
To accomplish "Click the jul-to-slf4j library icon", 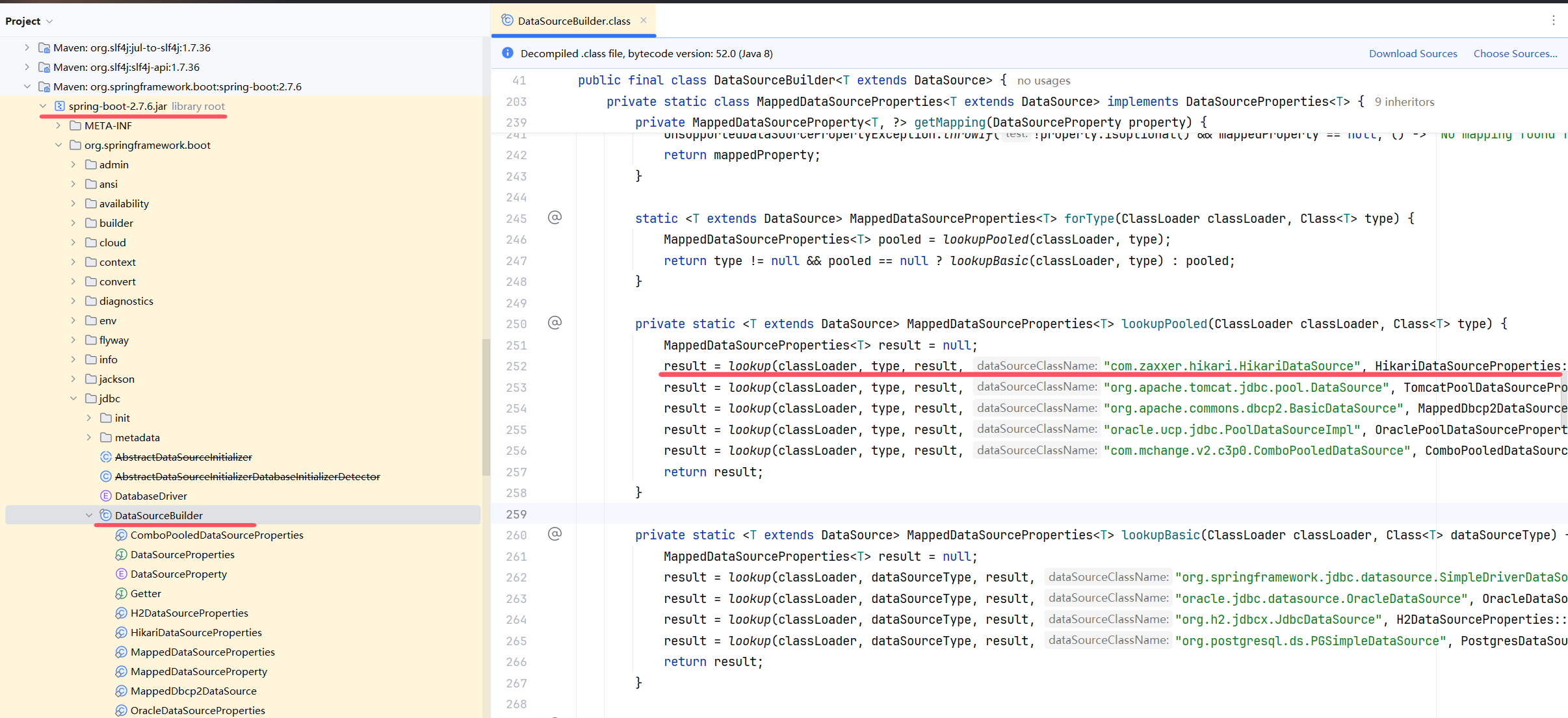I will tap(44, 47).
